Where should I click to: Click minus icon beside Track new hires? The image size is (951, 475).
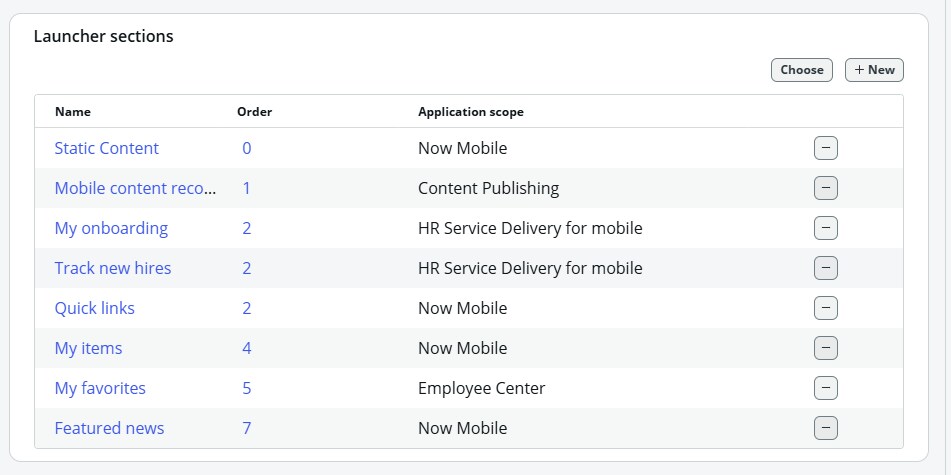pos(825,268)
